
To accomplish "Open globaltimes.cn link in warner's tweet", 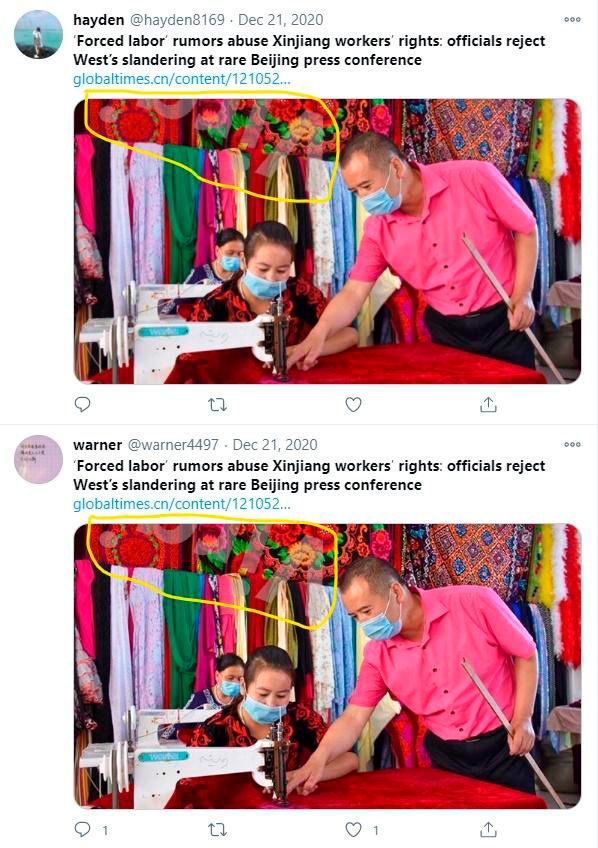I will [x=182, y=504].
